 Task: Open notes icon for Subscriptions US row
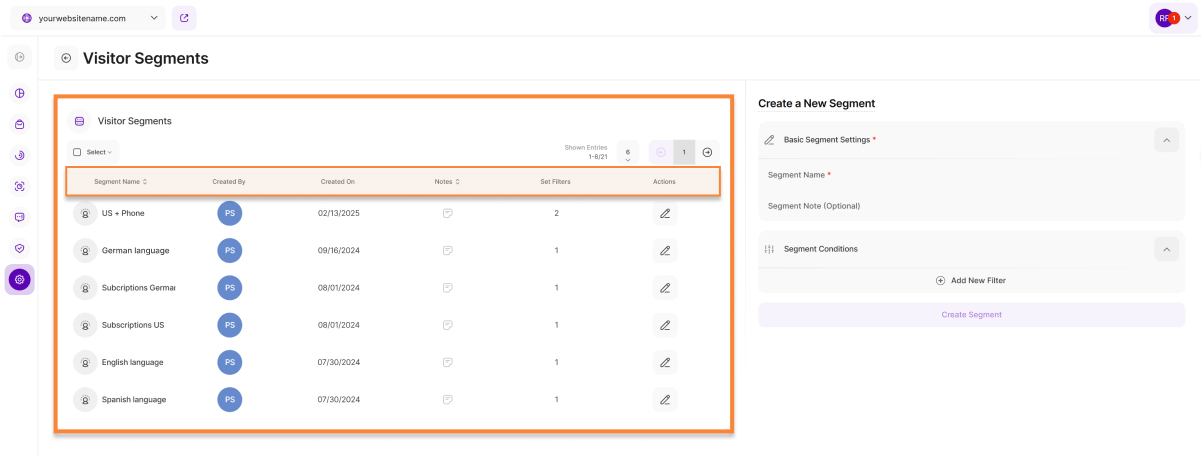[448, 325]
